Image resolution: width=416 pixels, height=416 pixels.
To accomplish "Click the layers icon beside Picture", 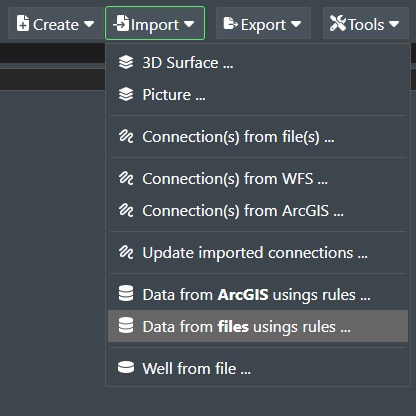I will click(126, 94).
